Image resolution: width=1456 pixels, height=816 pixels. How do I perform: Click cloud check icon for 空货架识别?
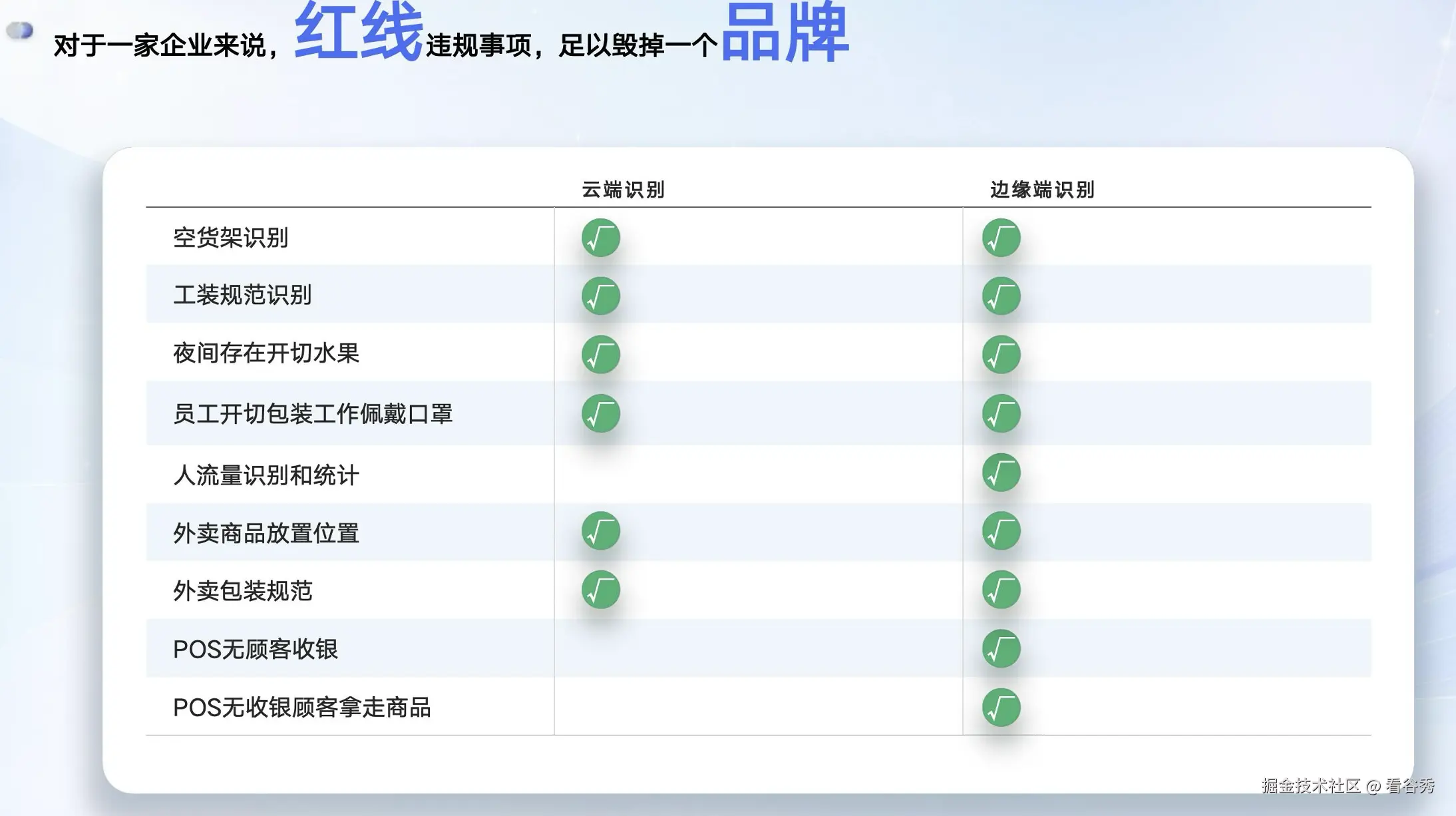click(601, 238)
